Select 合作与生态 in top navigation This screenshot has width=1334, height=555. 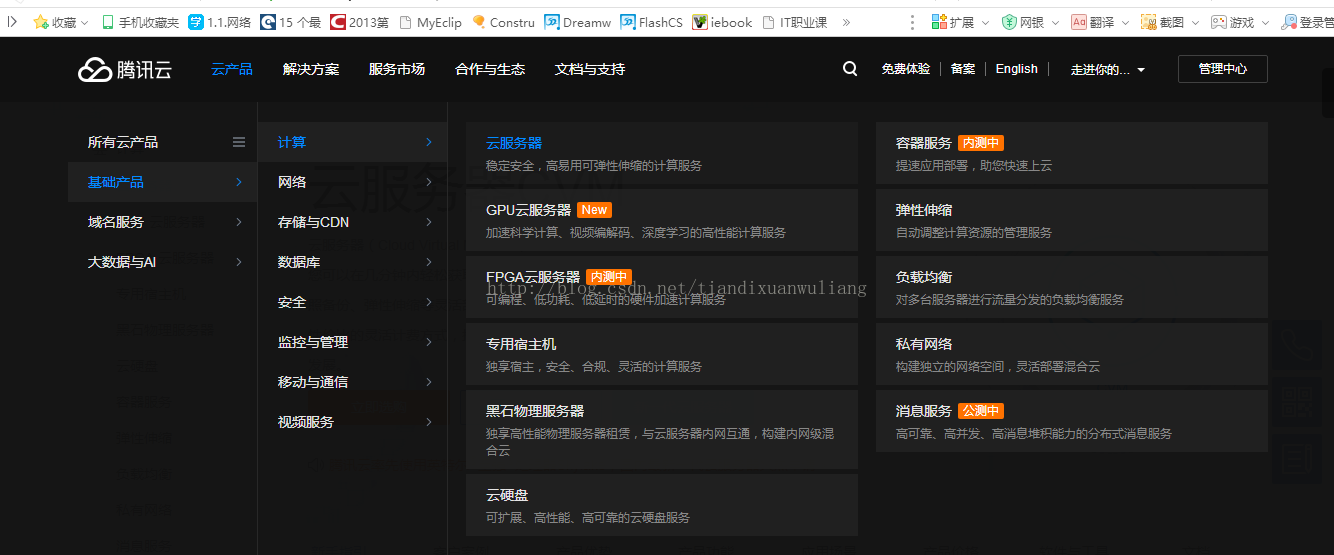pos(490,69)
